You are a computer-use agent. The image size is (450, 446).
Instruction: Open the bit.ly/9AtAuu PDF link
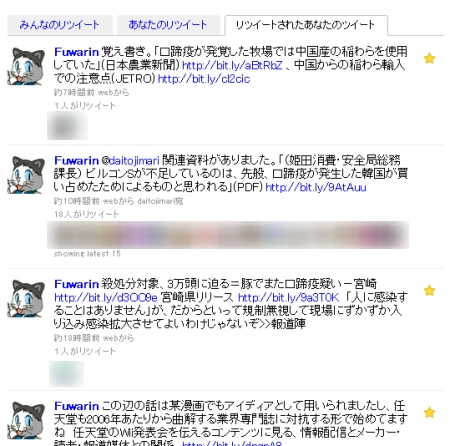[316, 187]
